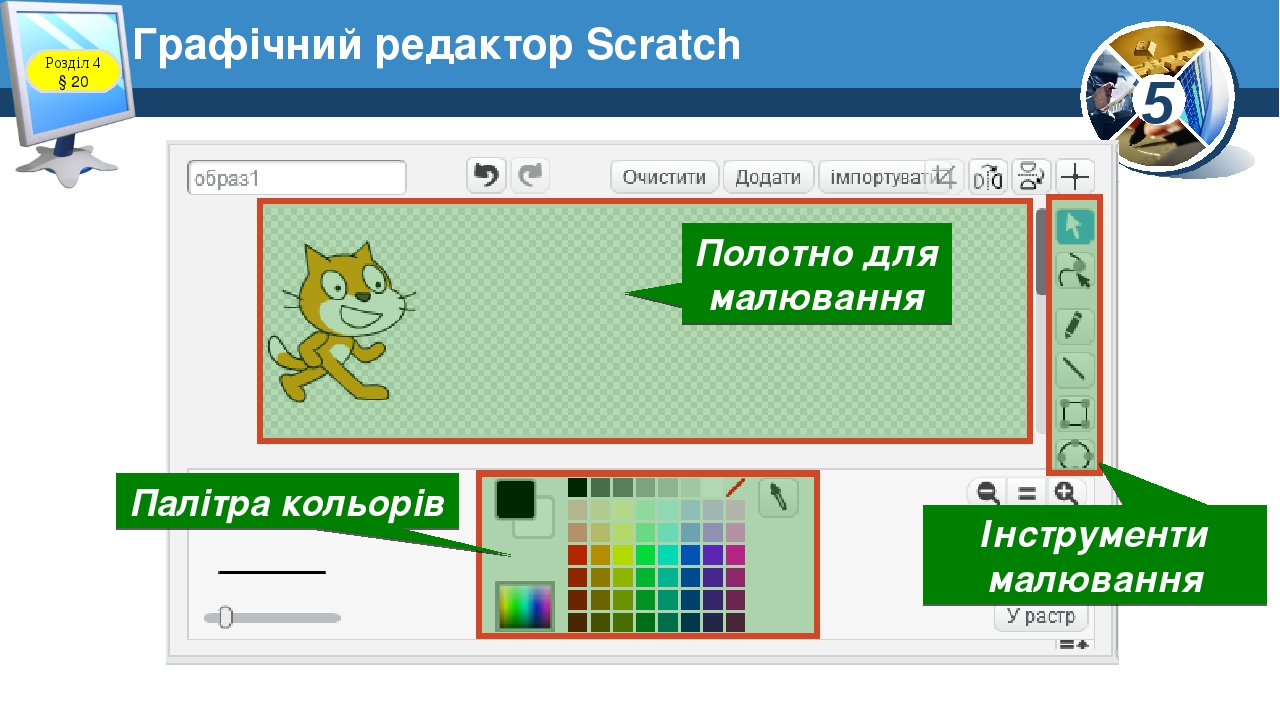Click the canvas vertical scrollbar thumb
Image resolution: width=1280 pixels, height=720 pixels.
(x=1041, y=252)
